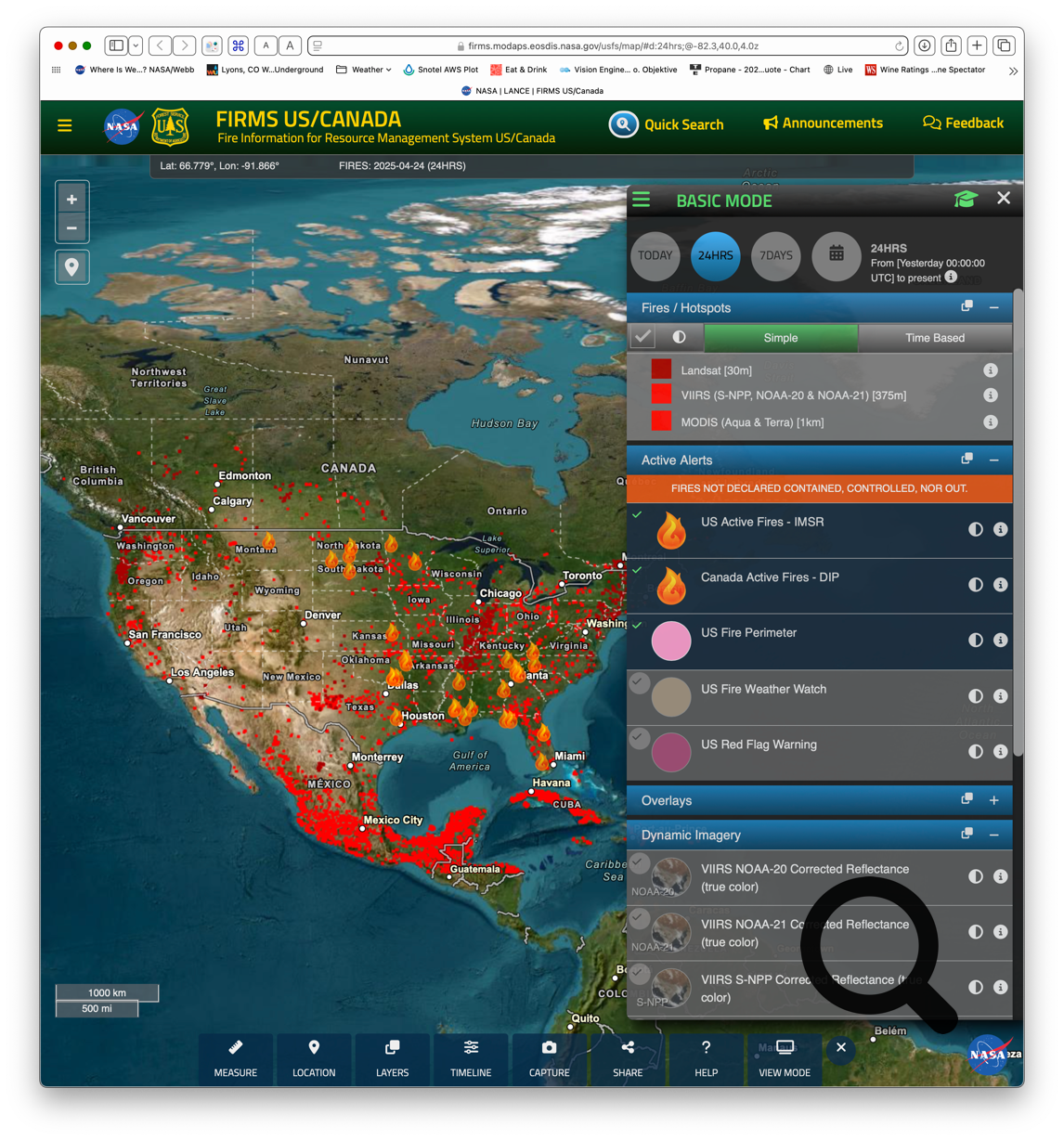
Task: Click the US Forest Service shield logo
Action: pyautogui.click(x=170, y=127)
